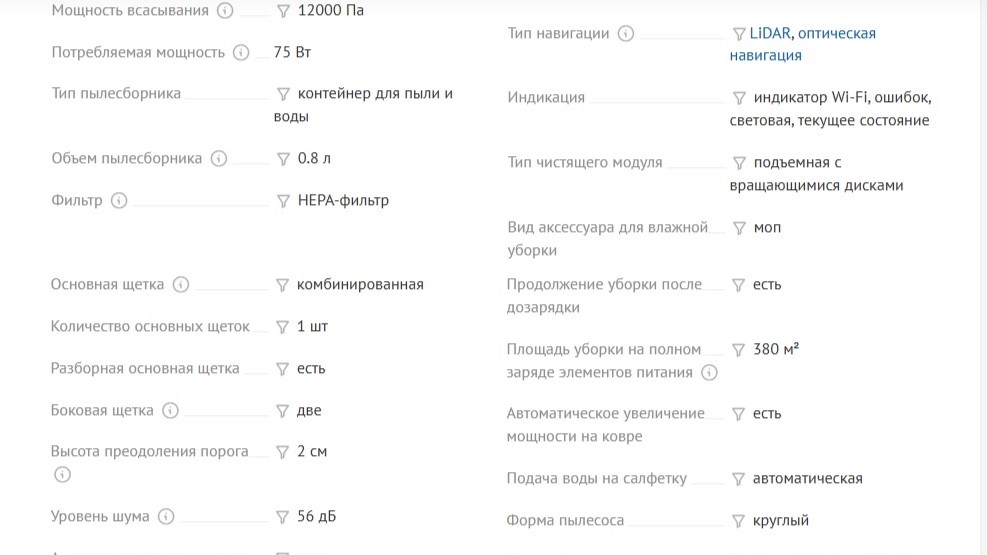This screenshot has width=987, height=555.
Task: Click info icon next to Мощность всасывания
Action: [x=225, y=11]
